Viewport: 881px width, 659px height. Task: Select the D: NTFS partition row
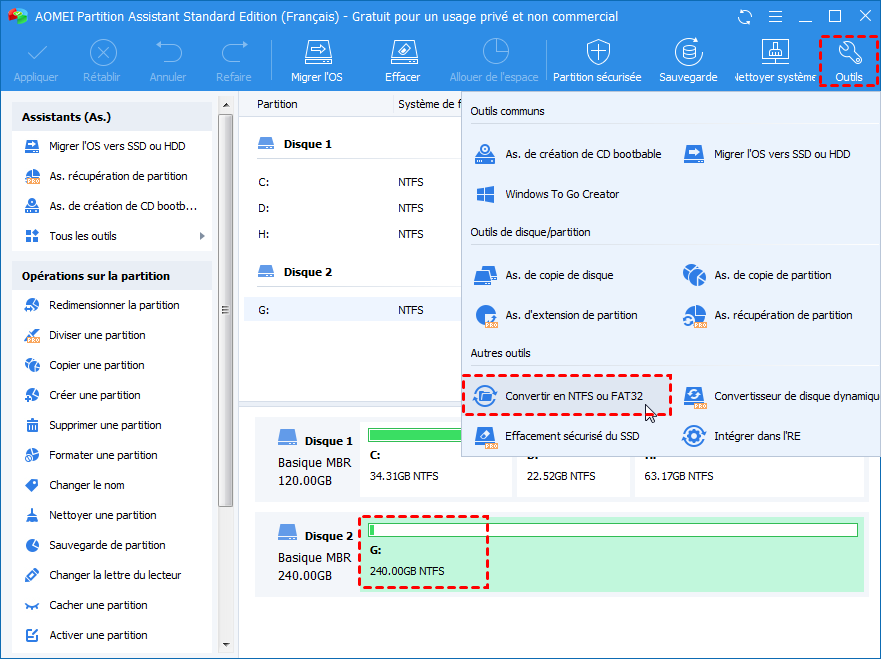pyautogui.click(x=353, y=208)
